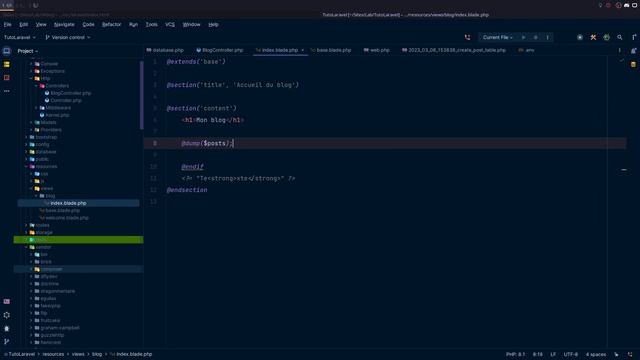Viewport: 640px width, 360px height.
Task: Close the index.blade.php tab
Action: (x=302, y=50)
